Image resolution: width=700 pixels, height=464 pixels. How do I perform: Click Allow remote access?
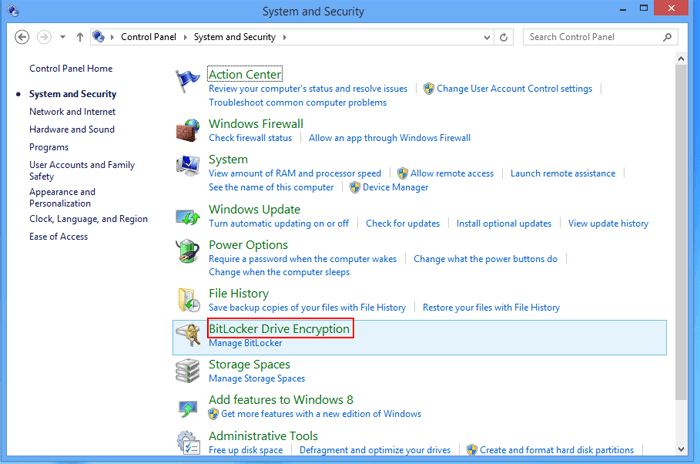tap(452, 173)
